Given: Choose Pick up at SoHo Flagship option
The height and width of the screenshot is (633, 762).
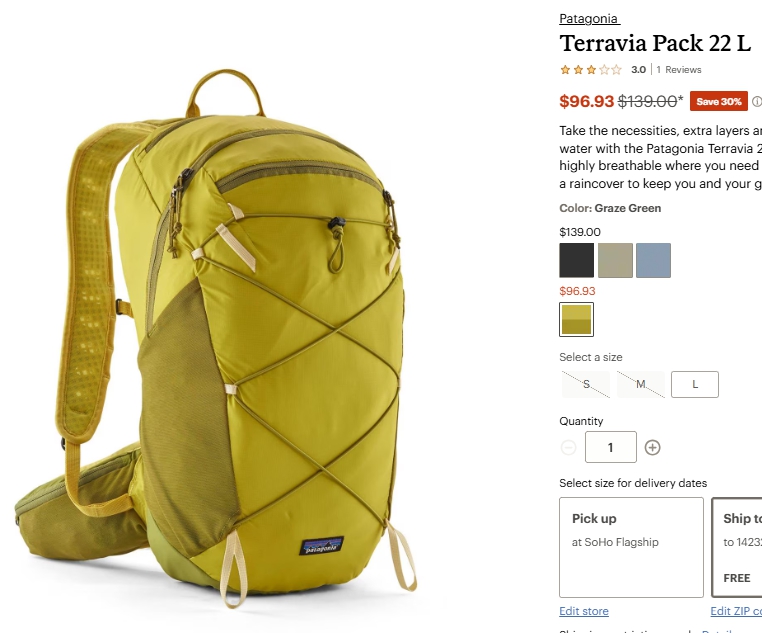Looking at the screenshot, I should 631,547.
